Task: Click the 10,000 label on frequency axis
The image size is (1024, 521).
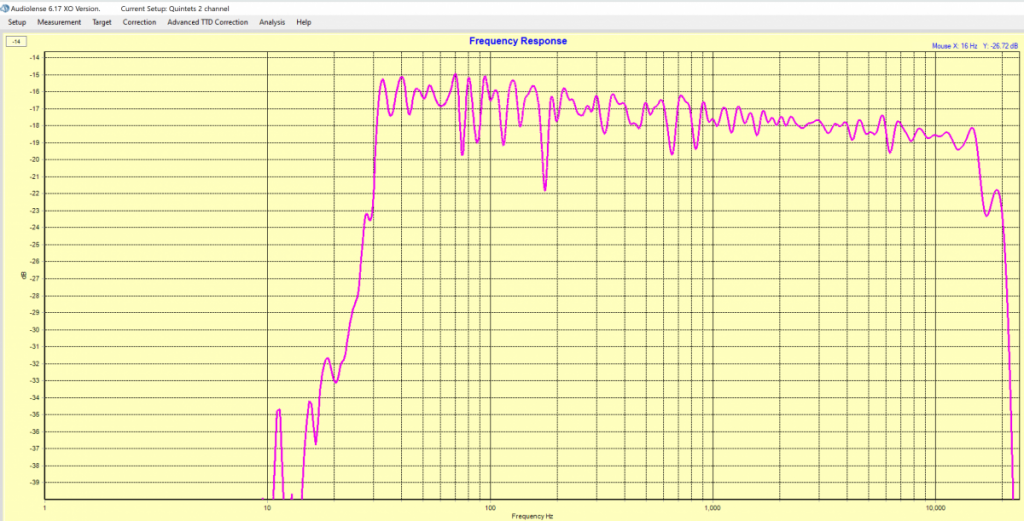Action: point(935,507)
